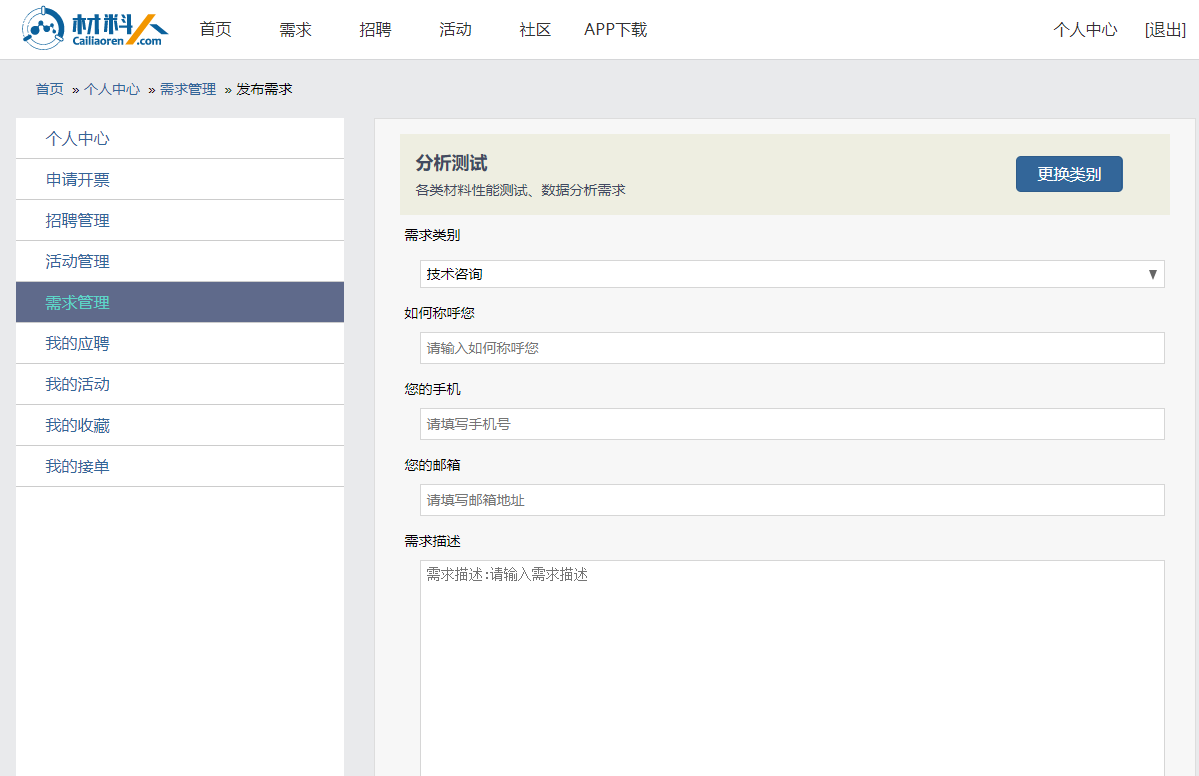Click the APP下载 navigation link
The width and height of the screenshot is (1199, 776).
615,30
